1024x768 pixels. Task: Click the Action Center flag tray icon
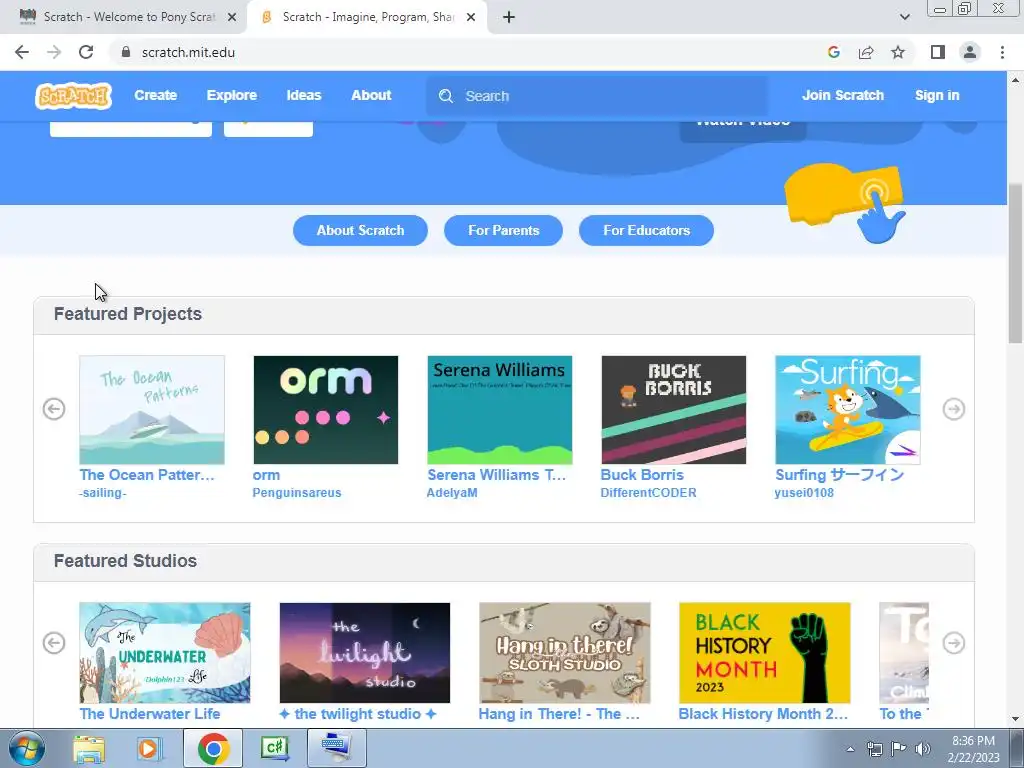(899, 749)
